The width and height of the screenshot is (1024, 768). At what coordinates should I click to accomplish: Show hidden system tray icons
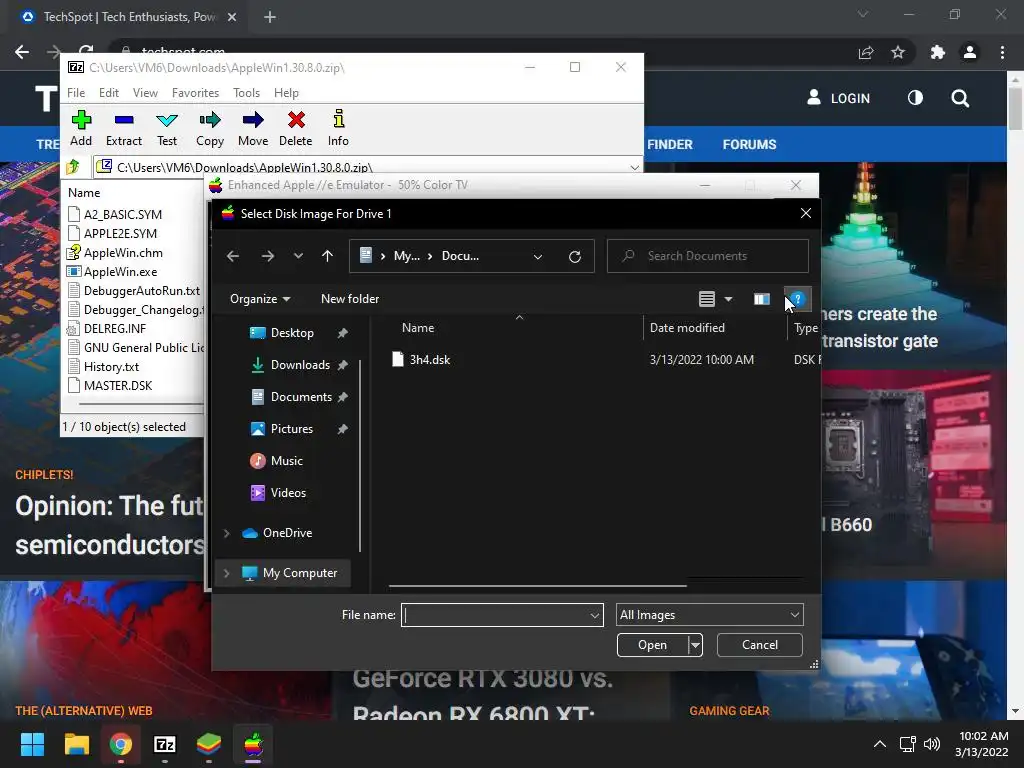point(880,744)
